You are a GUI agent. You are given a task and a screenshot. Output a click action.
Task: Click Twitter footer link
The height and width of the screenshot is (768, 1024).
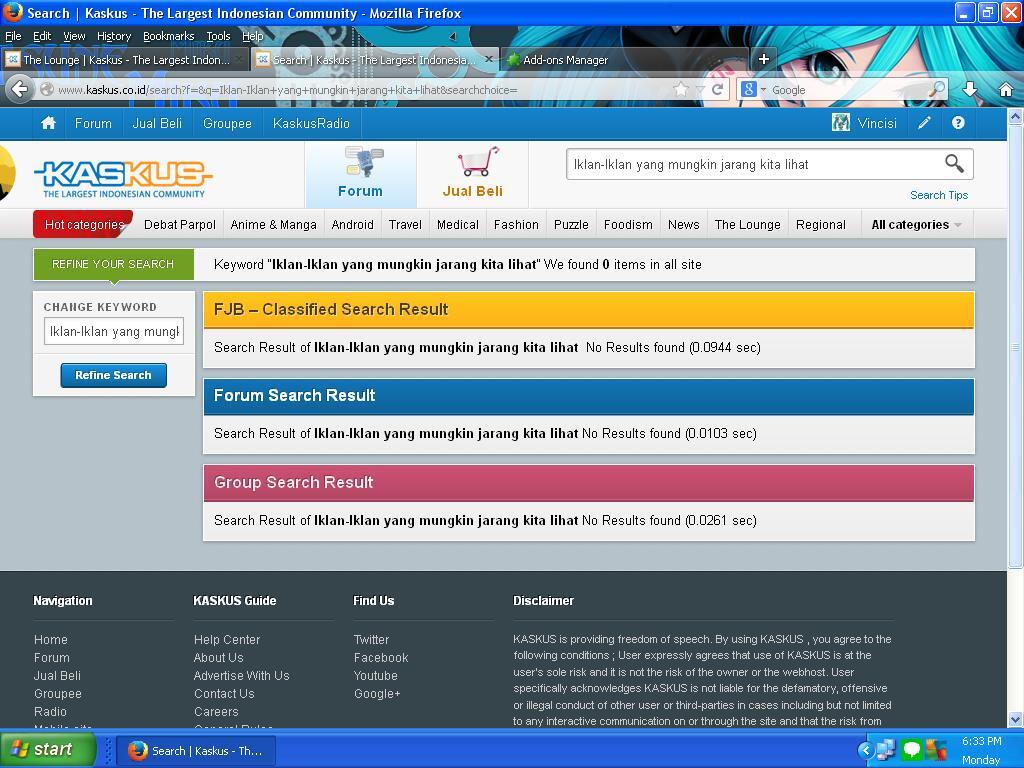click(371, 639)
